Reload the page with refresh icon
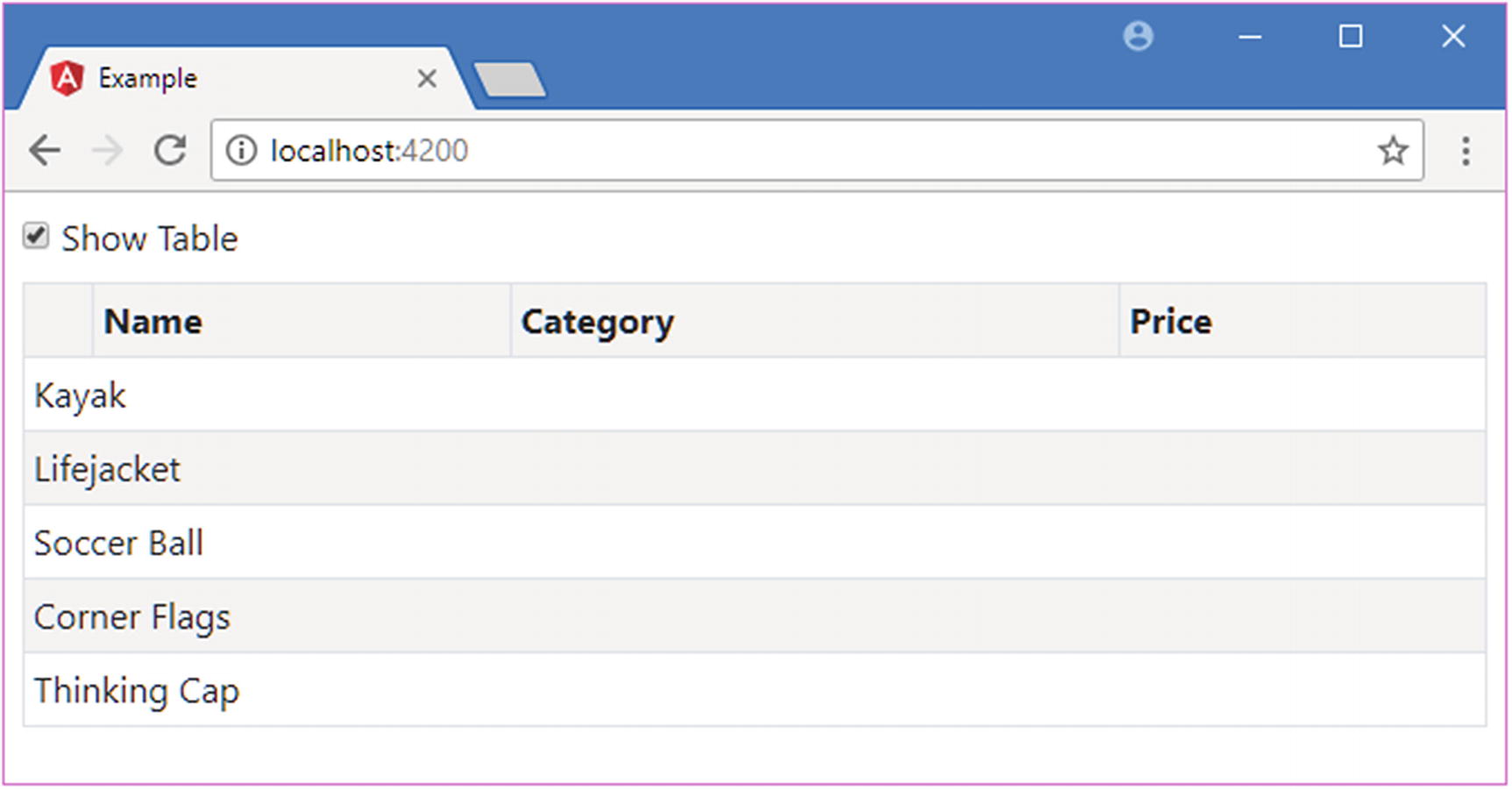1512x790 pixels. pyautogui.click(x=170, y=151)
